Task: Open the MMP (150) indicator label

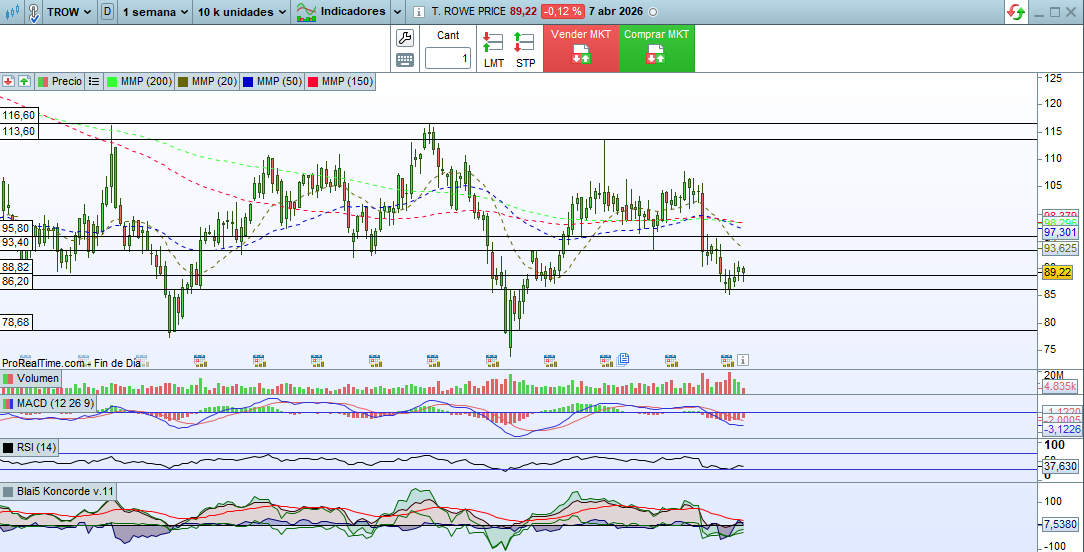Action: 341,82
